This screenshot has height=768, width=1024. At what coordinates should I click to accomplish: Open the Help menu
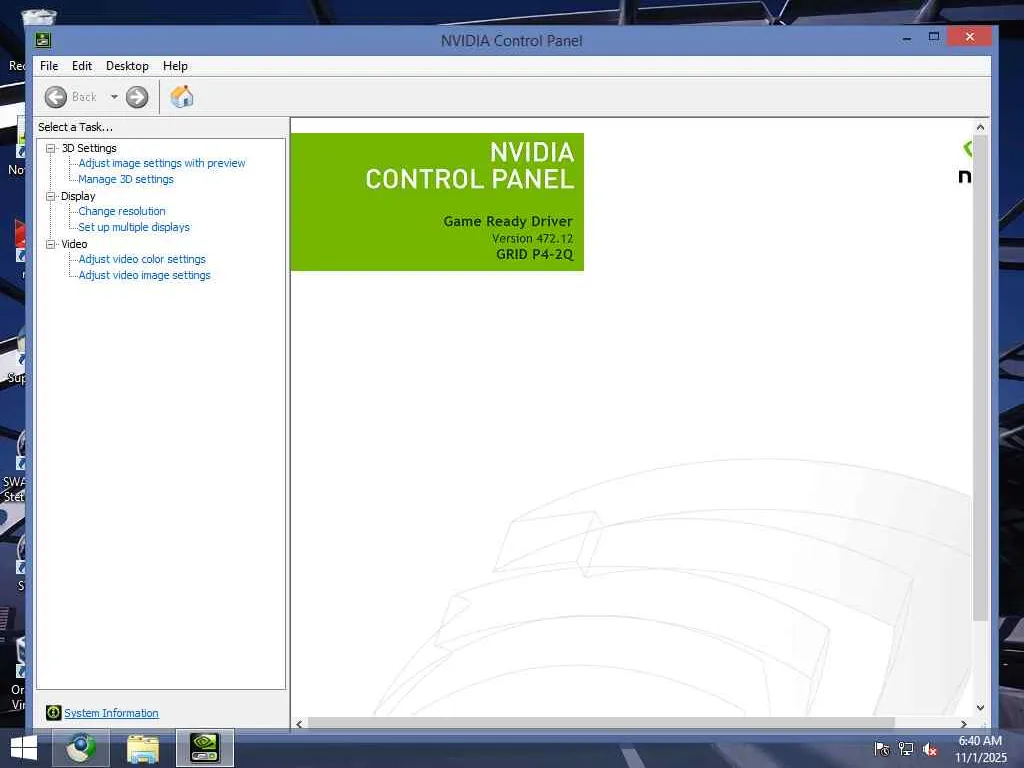[175, 66]
